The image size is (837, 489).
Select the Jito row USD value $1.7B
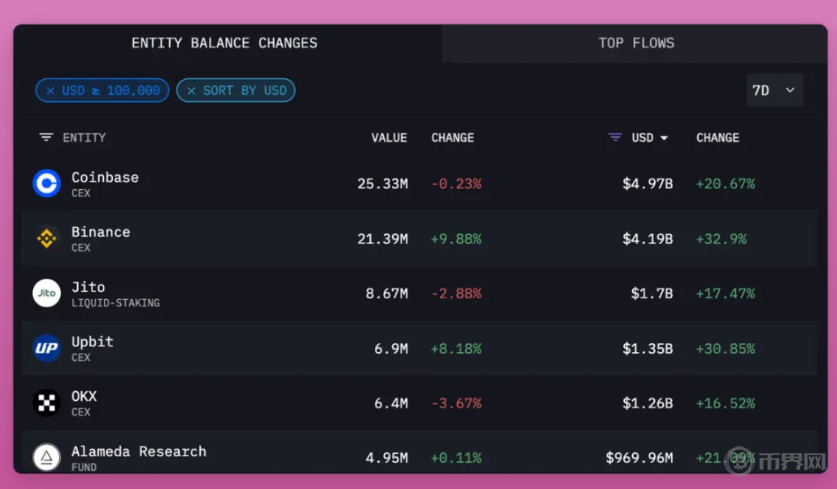(x=651, y=294)
